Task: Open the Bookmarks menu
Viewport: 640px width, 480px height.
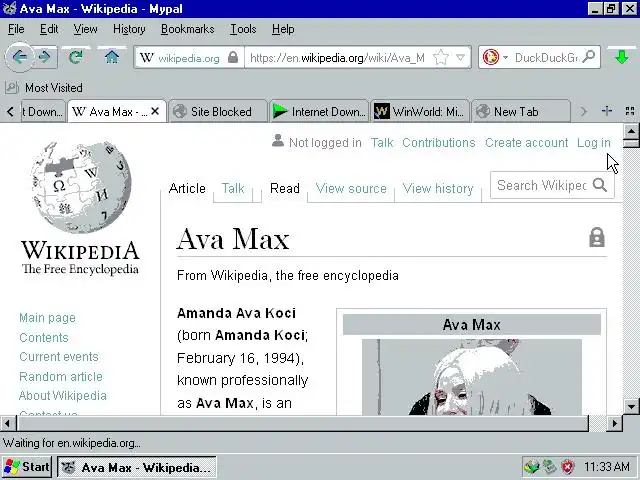Action: click(x=187, y=29)
